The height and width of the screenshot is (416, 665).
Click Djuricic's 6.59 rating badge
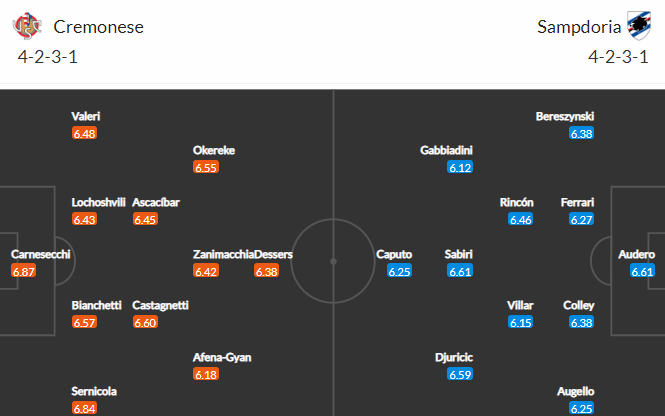460,374
